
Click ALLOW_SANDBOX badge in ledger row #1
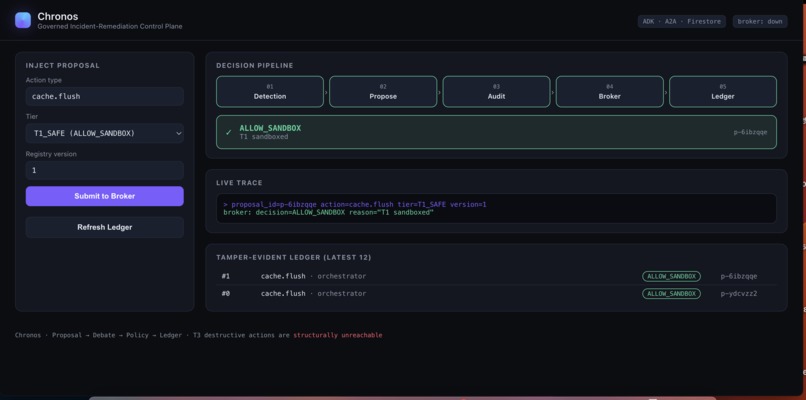(671, 276)
